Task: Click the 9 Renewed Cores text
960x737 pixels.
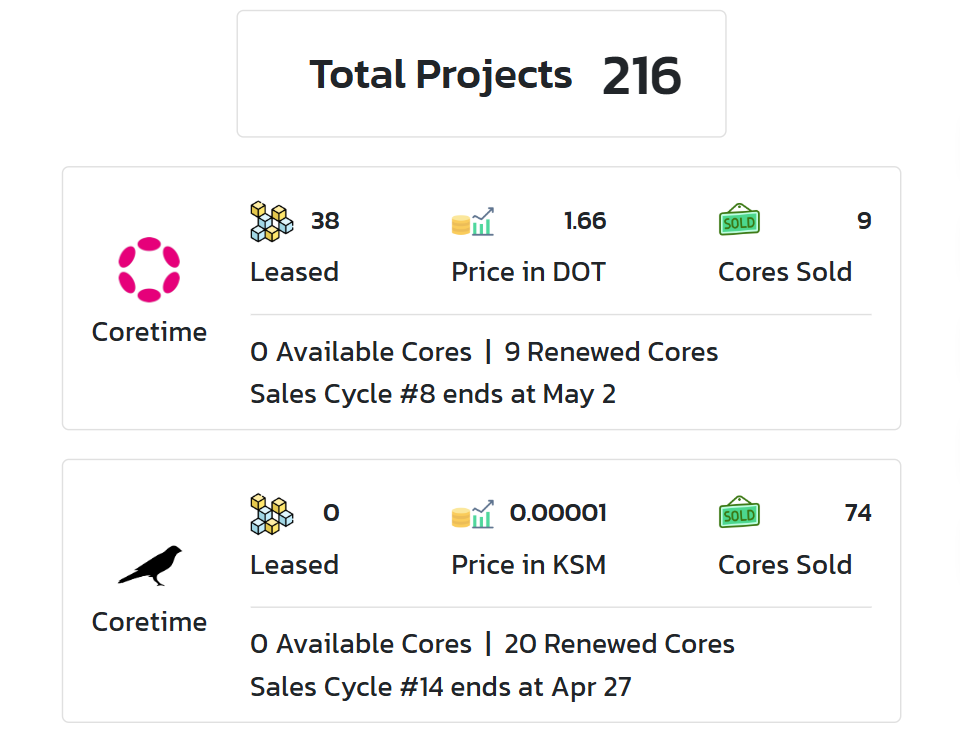Action: coord(611,352)
